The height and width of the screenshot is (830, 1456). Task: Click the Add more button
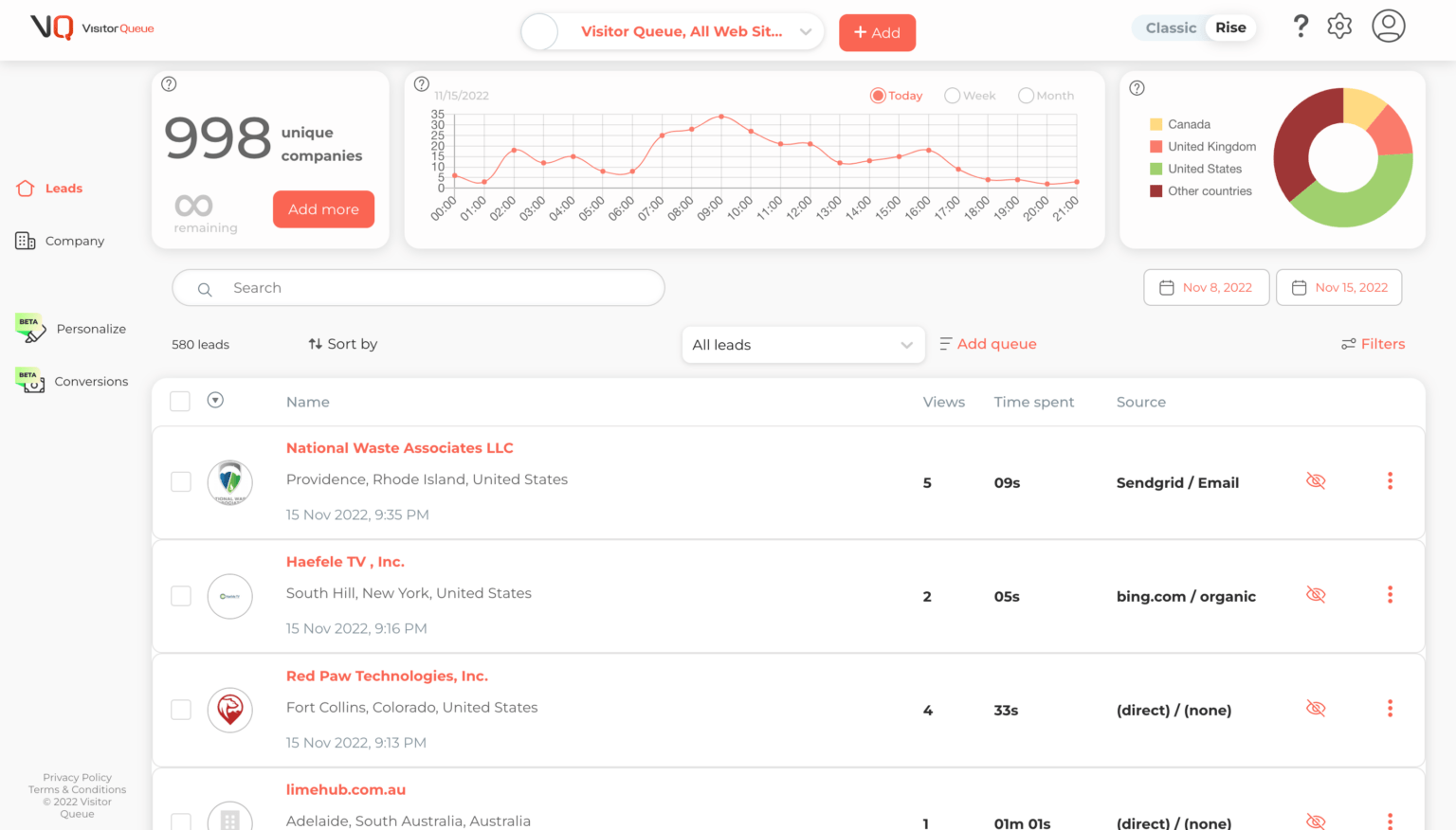(x=323, y=208)
